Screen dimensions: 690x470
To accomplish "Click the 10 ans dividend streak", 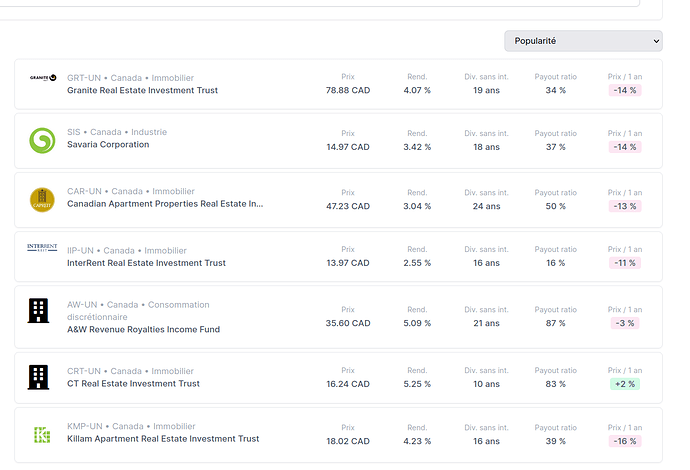I will [x=486, y=384].
